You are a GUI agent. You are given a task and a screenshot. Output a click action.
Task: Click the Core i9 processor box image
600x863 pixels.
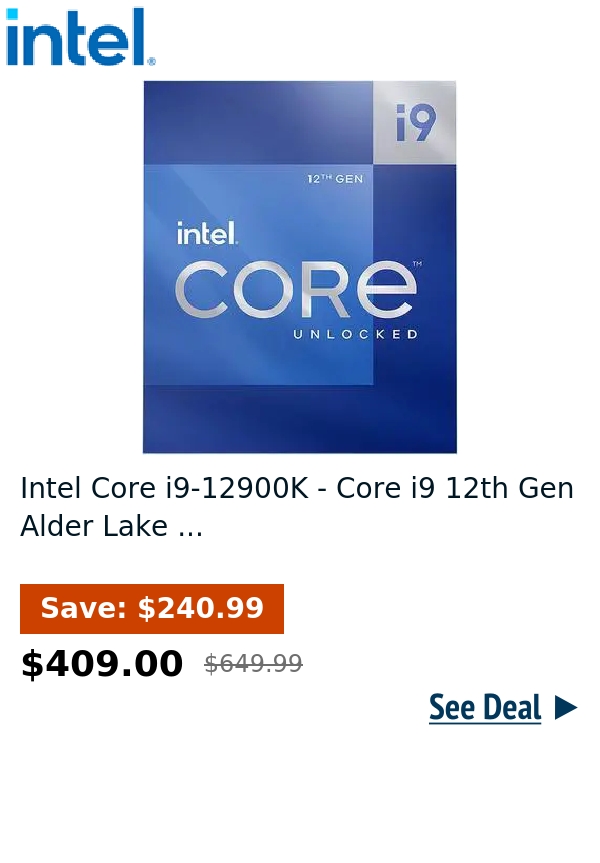click(299, 267)
